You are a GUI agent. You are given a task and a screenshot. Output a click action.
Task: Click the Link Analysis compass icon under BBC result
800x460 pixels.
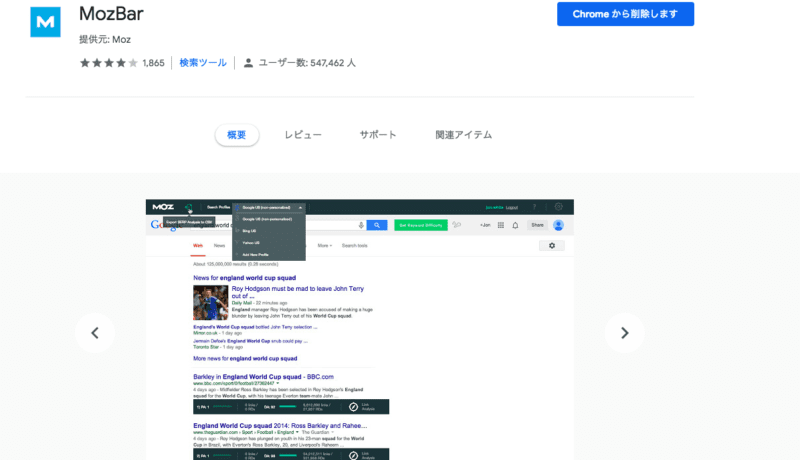click(353, 407)
